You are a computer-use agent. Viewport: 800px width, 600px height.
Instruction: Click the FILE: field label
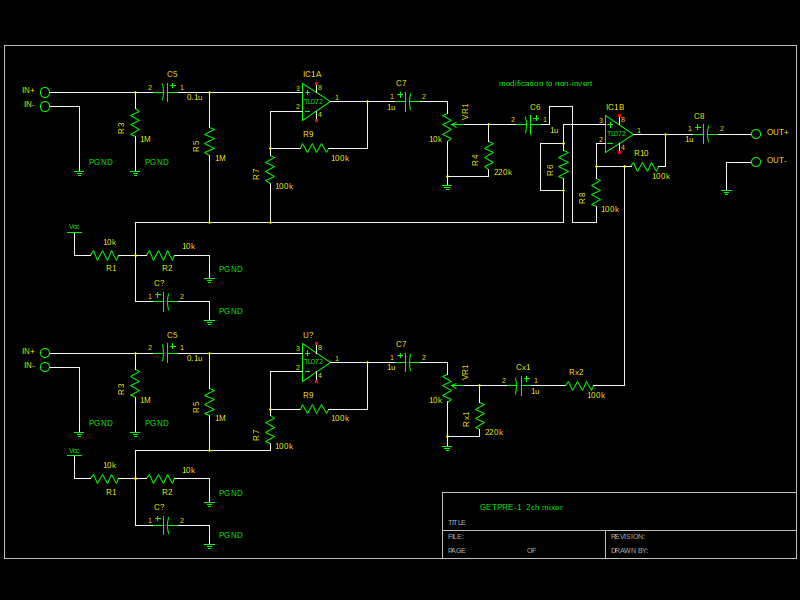point(456,537)
